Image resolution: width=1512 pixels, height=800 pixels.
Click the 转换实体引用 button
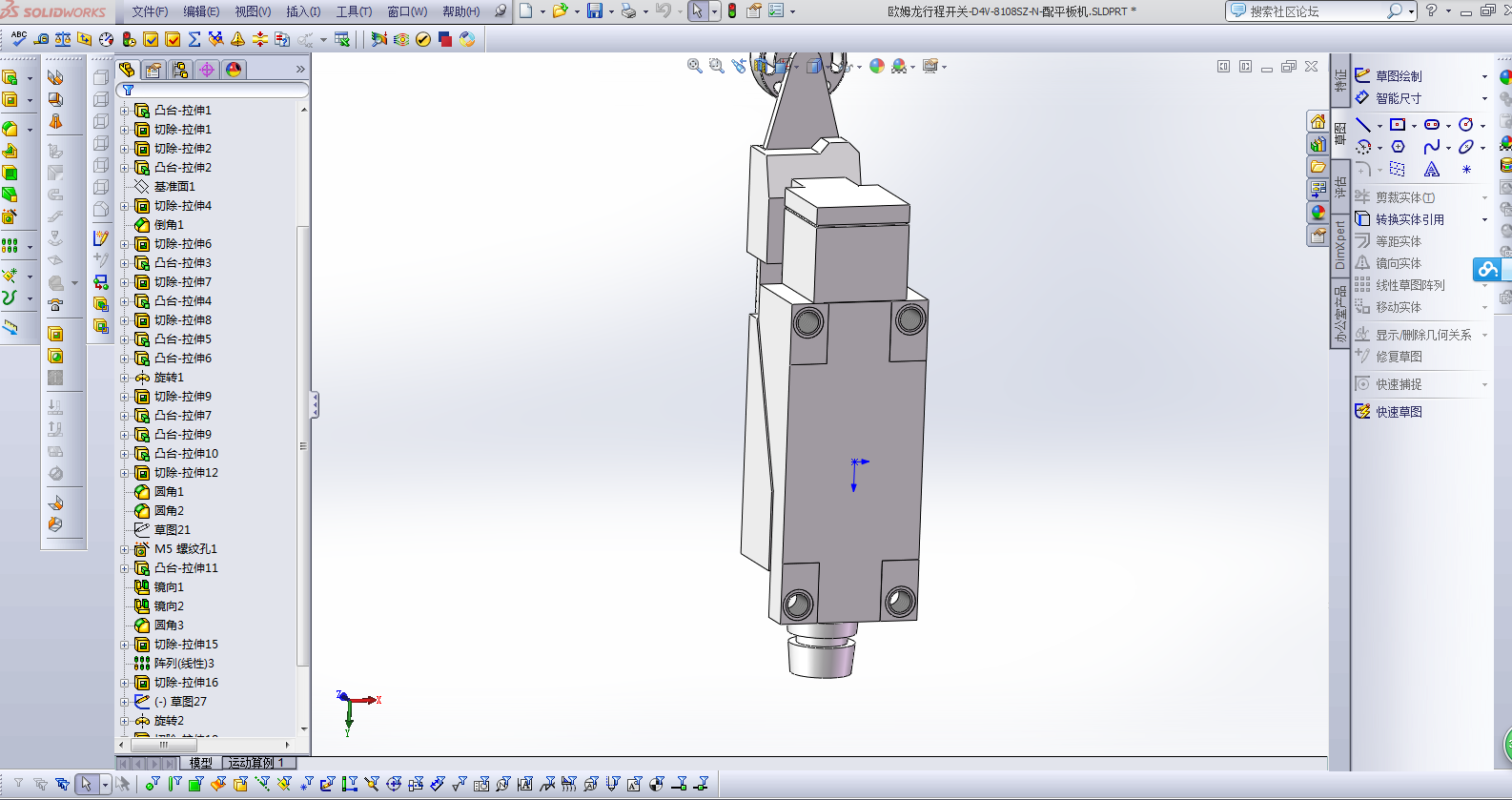[1400, 219]
